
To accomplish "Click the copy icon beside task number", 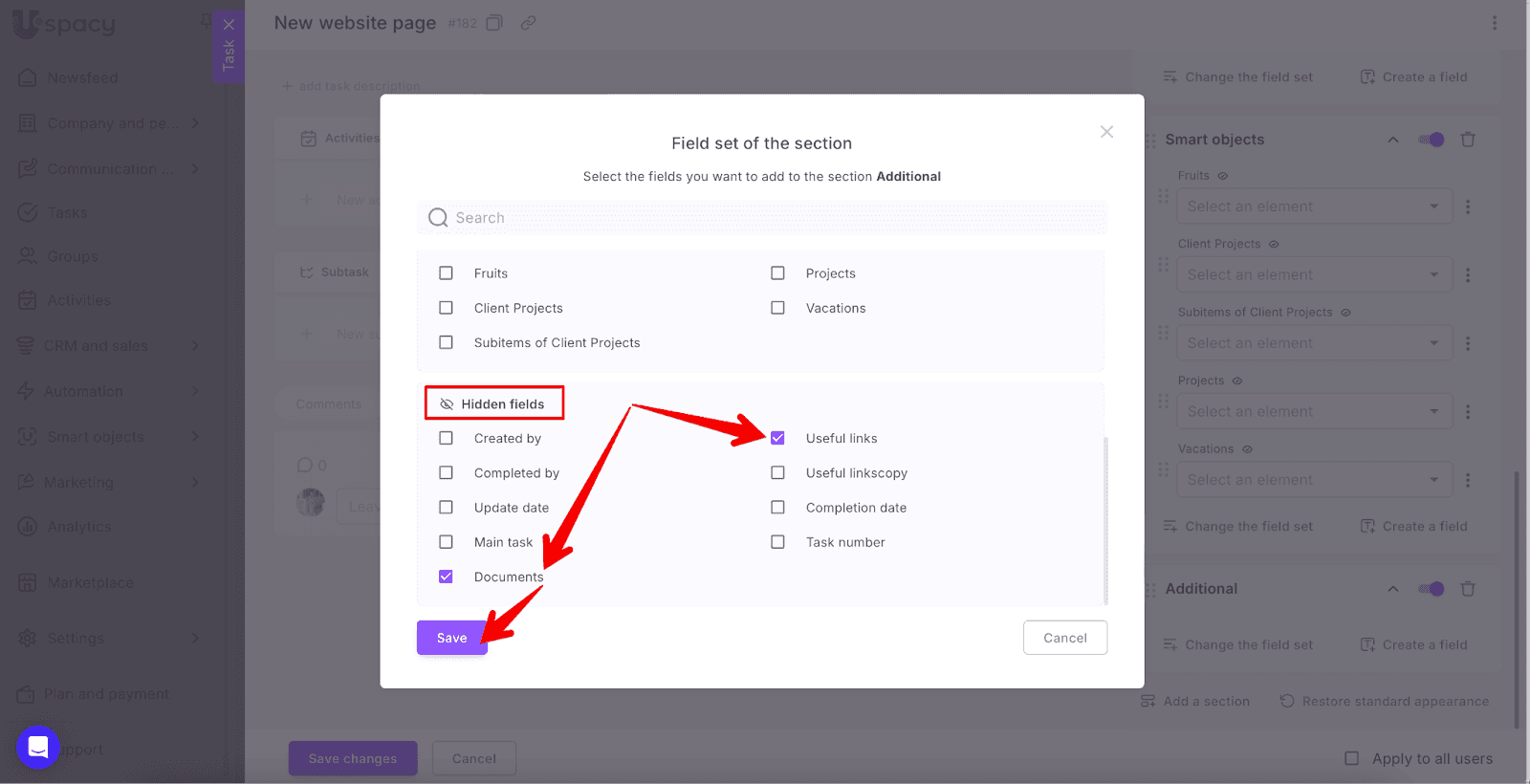I will (x=494, y=23).
